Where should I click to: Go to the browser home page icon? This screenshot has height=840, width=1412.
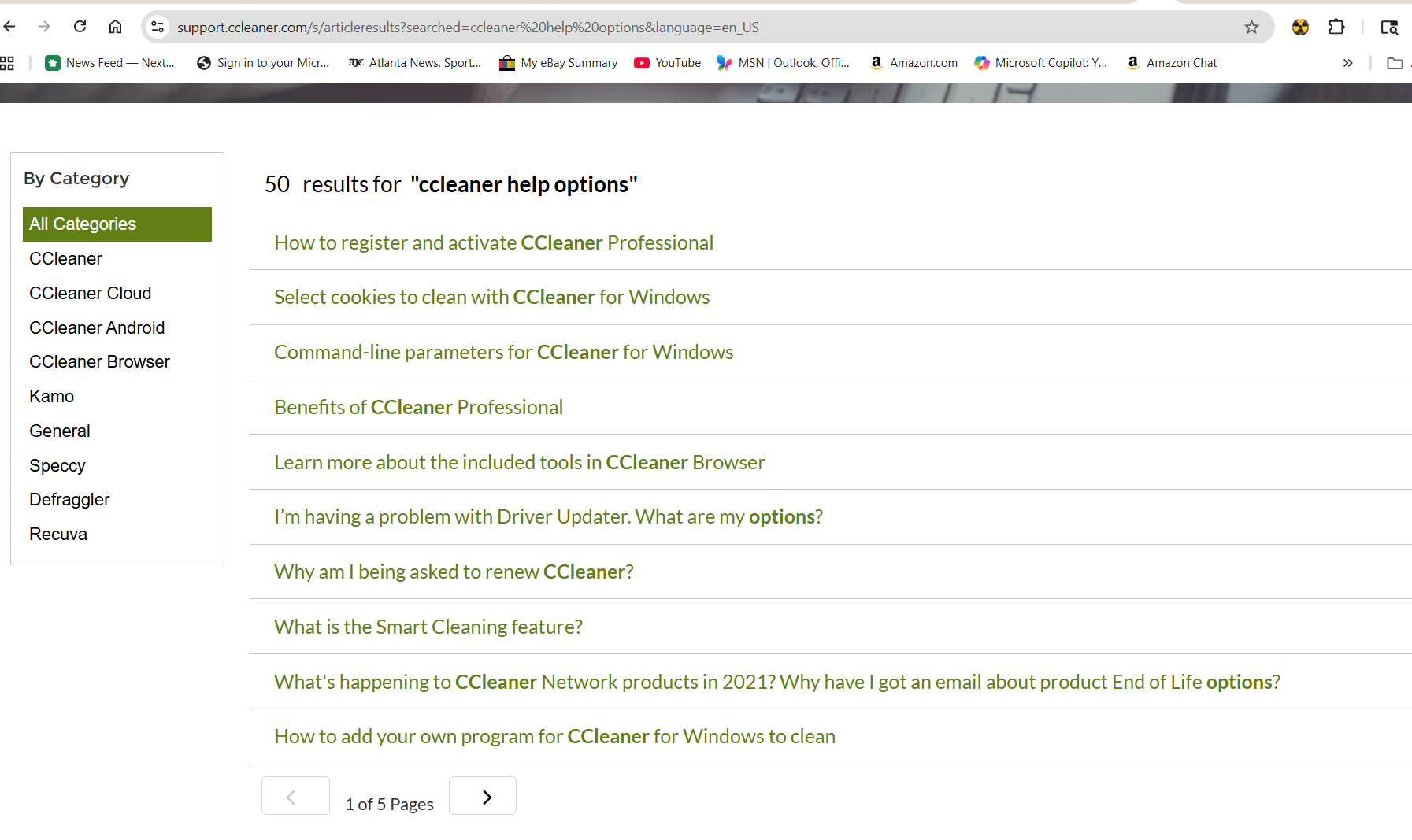click(115, 27)
